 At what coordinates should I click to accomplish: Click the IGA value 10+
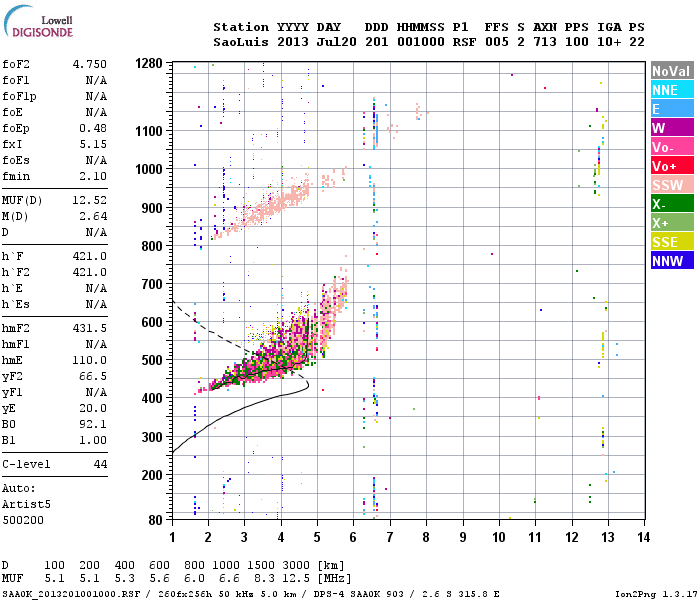coord(609,42)
